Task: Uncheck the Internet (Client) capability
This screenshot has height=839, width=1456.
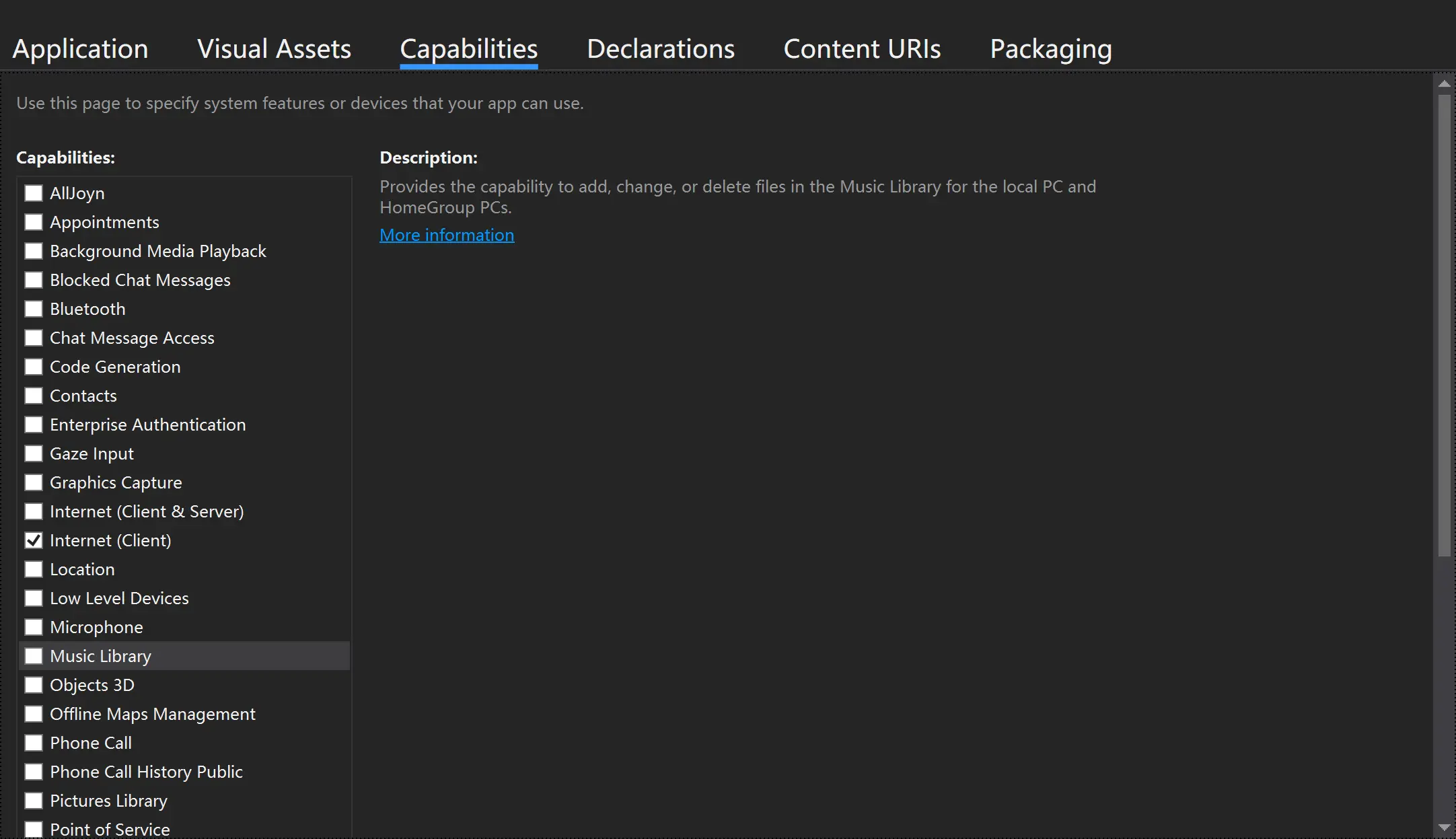Action: (34, 540)
